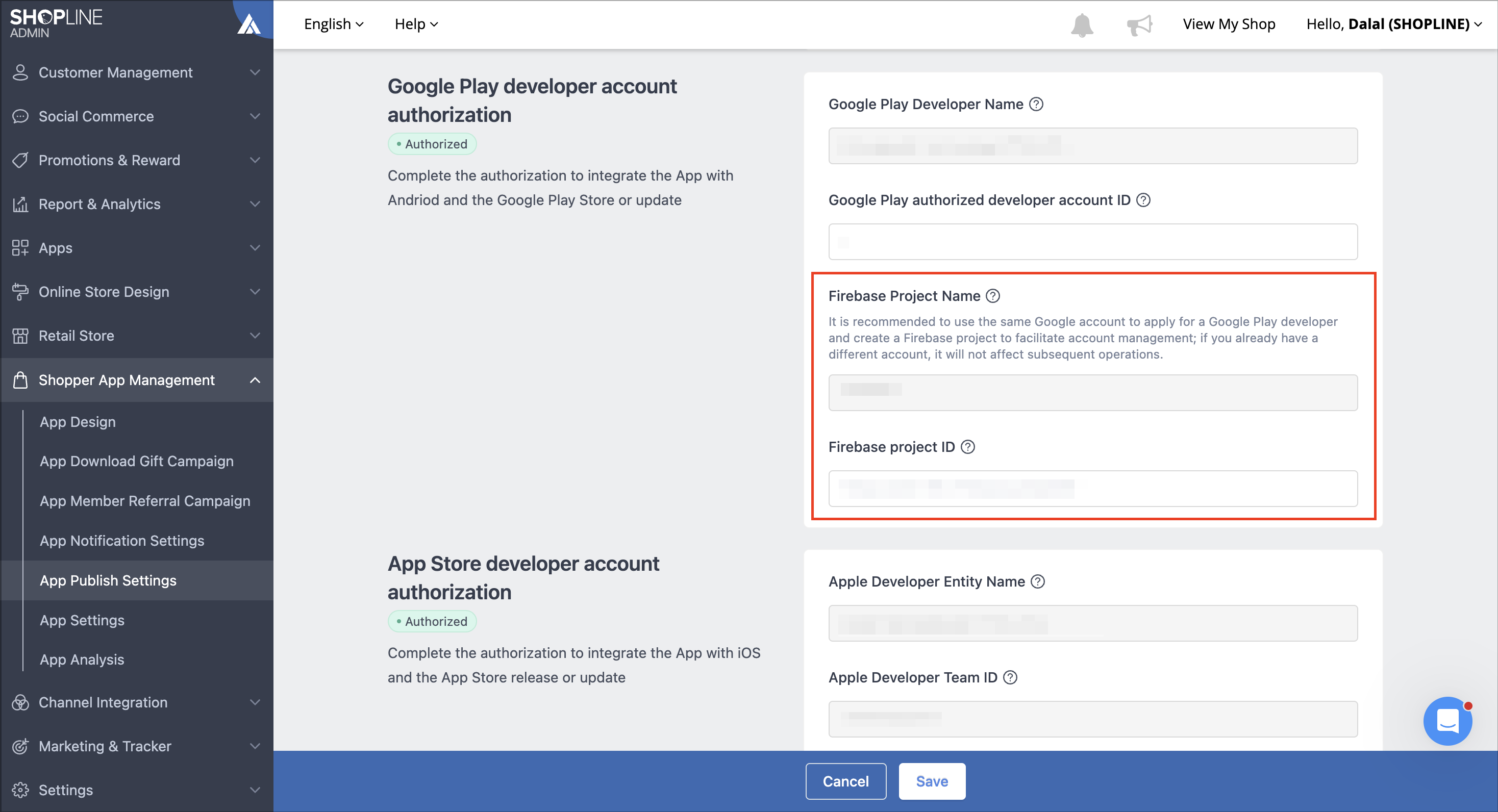The height and width of the screenshot is (812, 1498).
Task: Show help for Firebase project ID
Action: click(968, 447)
